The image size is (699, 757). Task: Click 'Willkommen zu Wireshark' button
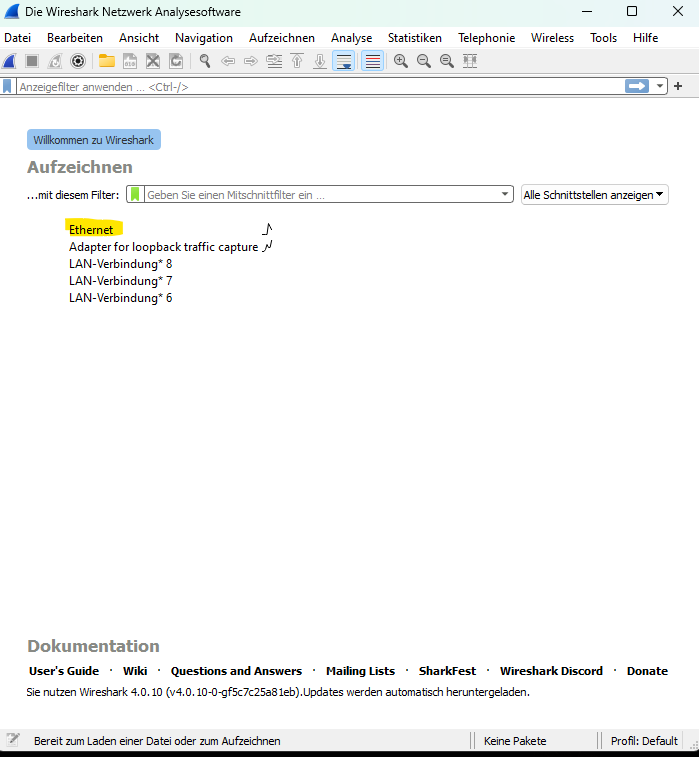tap(94, 140)
